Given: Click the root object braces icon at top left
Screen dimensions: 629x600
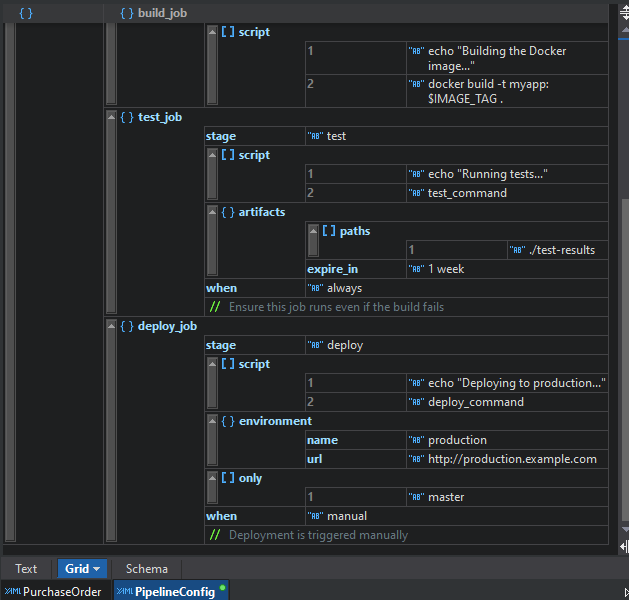Looking at the screenshot, I should [27, 13].
